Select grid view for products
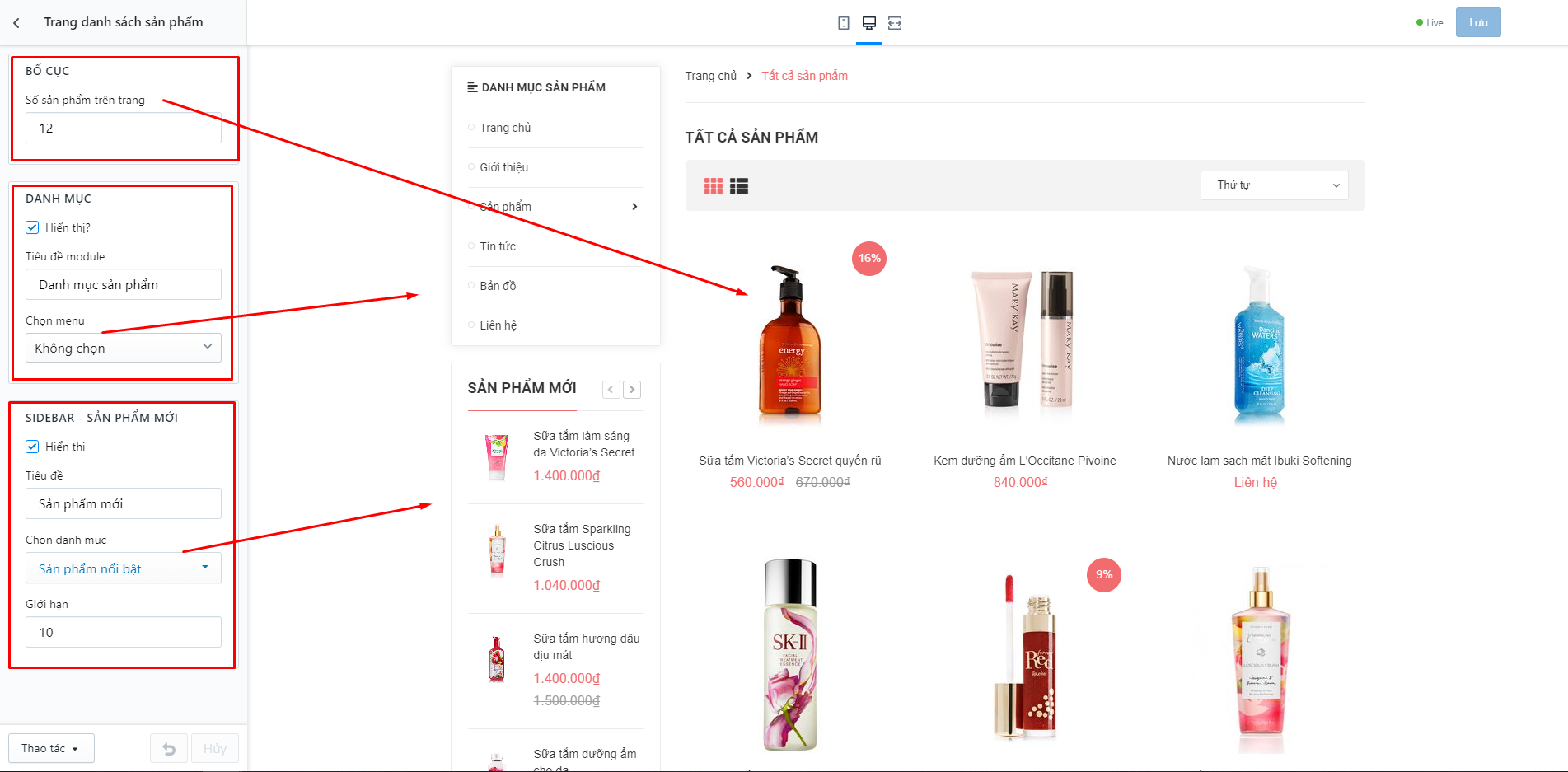1568x772 pixels. (714, 186)
